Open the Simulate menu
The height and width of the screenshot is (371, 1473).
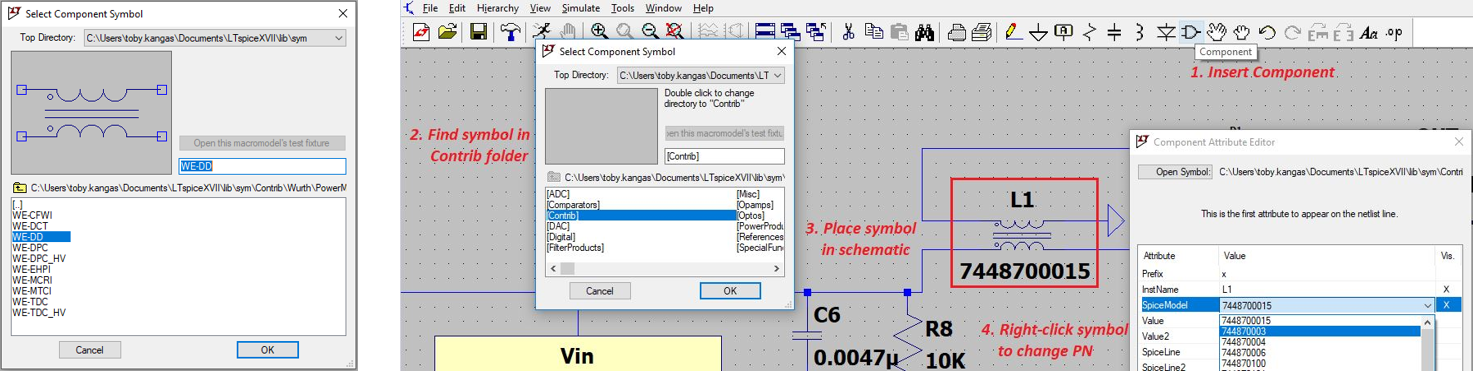point(581,8)
